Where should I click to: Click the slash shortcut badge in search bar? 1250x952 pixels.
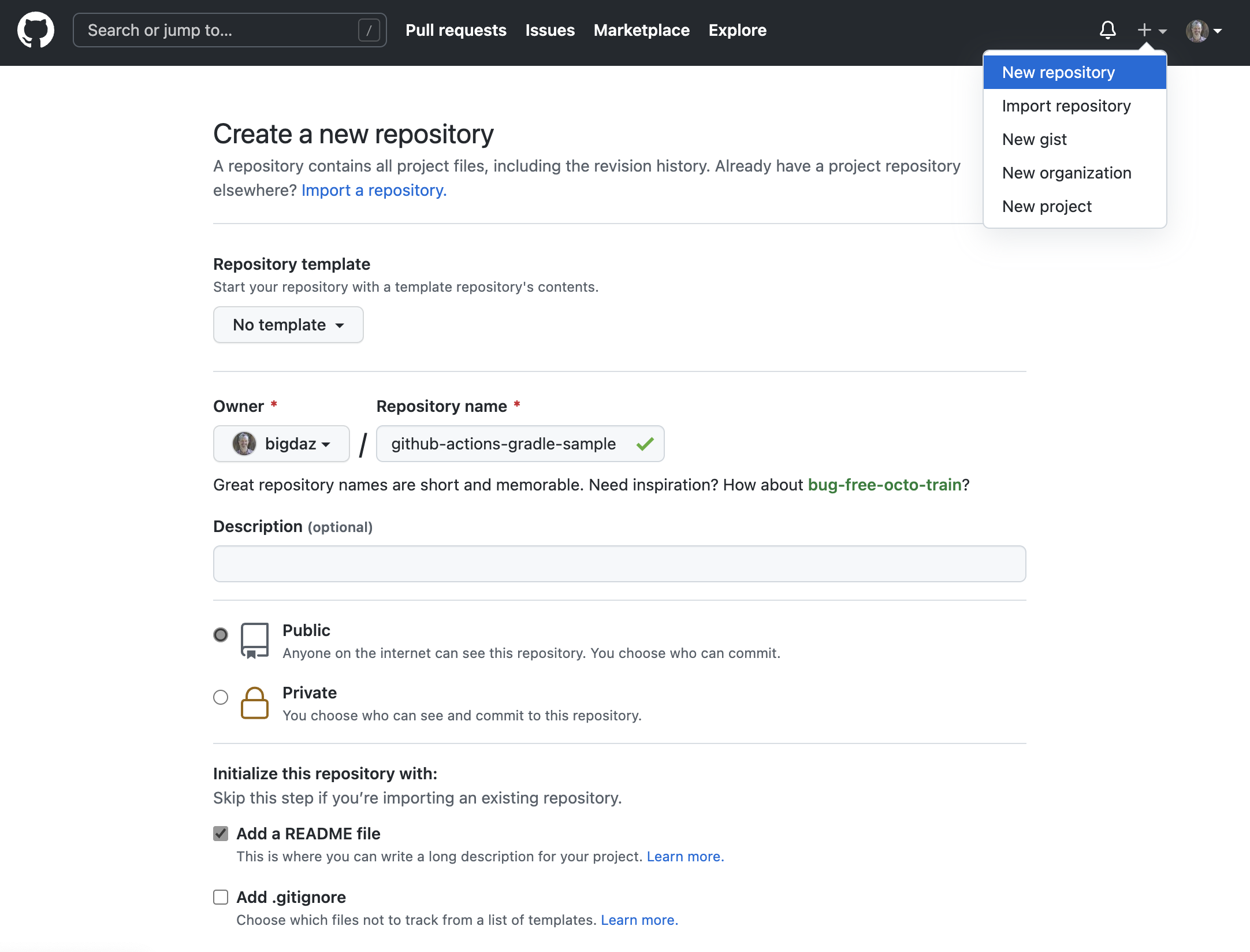tap(369, 29)
